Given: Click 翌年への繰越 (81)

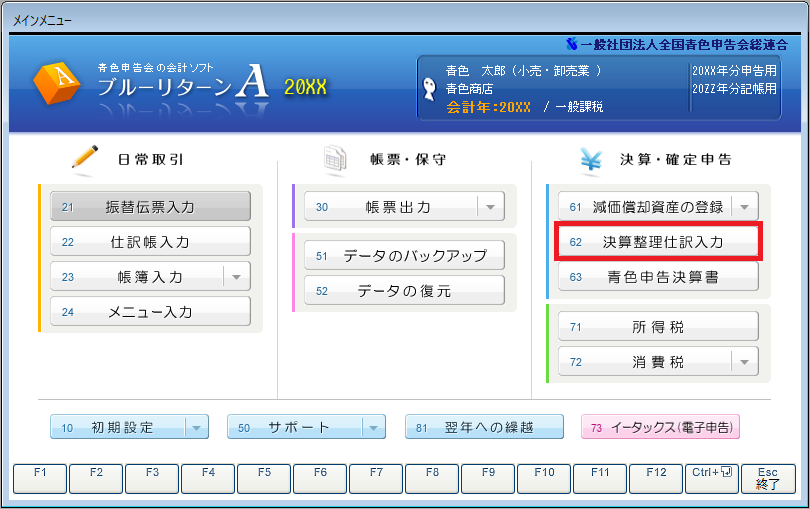Looking at the screenshot, I should [485, 427].
